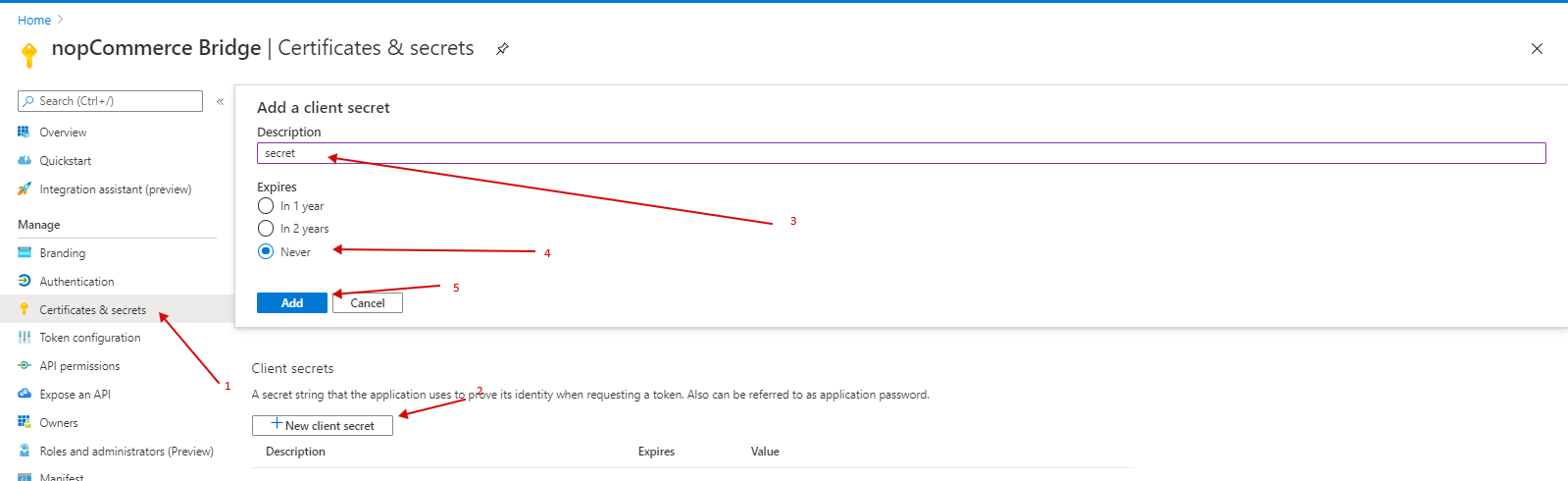Click the Description text field
This screenshot has width=1568, height=481.
pyautogui.click(x=901, y=153)
